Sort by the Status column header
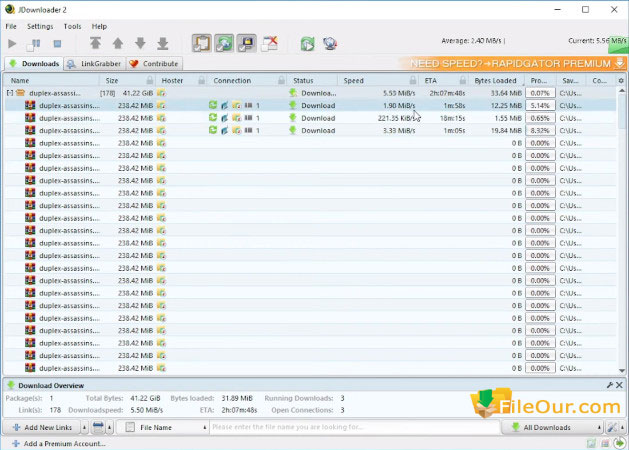This screenshot has height=450, width=629. click(x=303, y=81)
